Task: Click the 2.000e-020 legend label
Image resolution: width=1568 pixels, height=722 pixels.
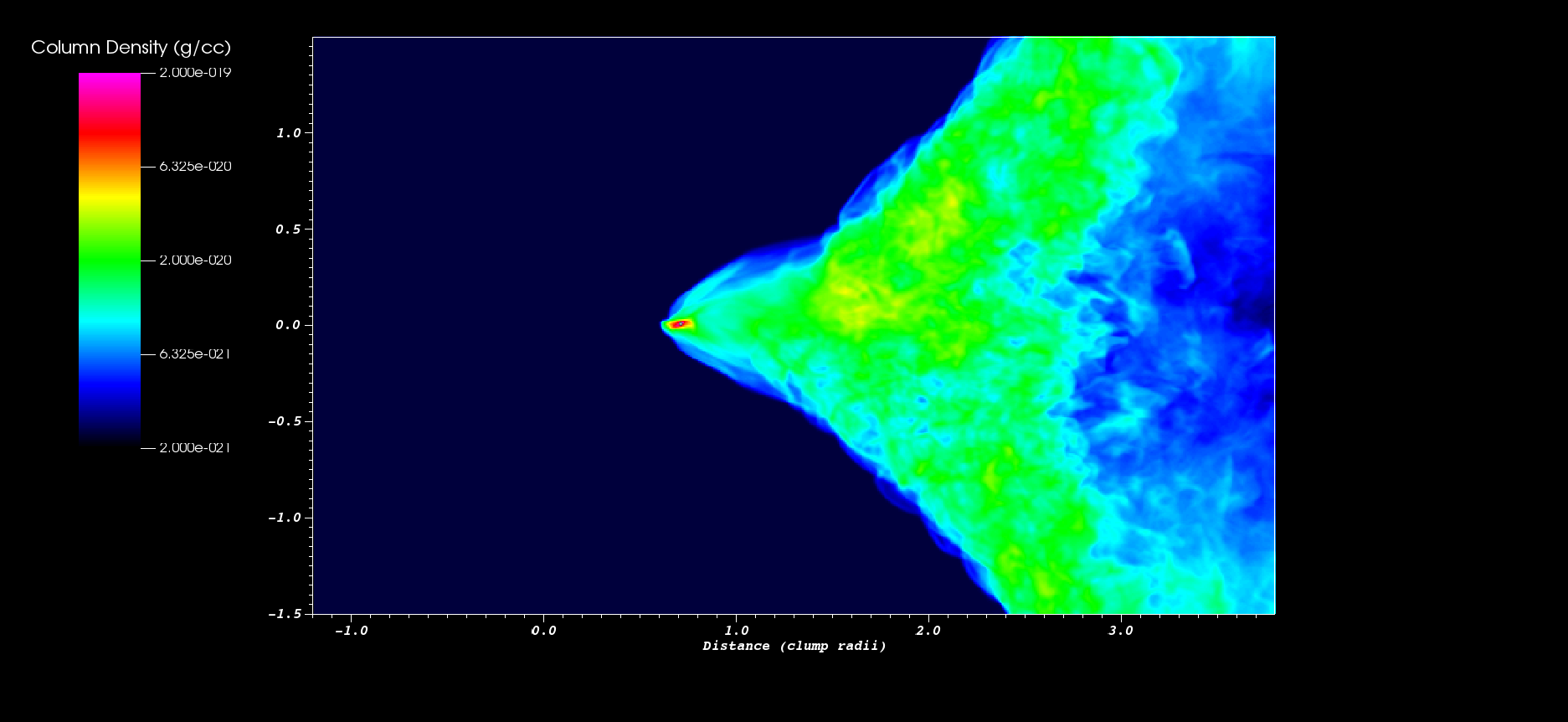Action: click(x=195, y=260)
